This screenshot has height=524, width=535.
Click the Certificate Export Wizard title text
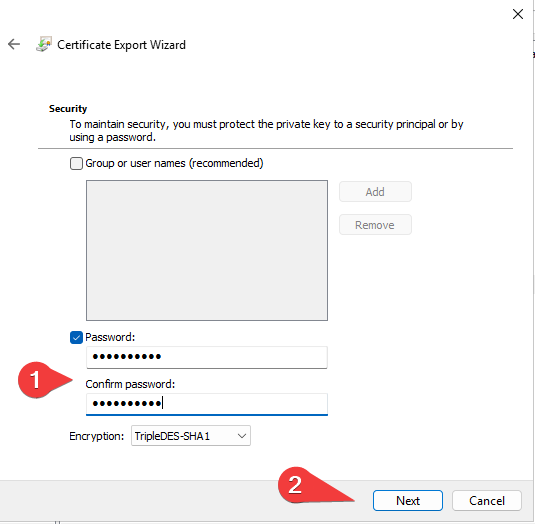(121, 45)
